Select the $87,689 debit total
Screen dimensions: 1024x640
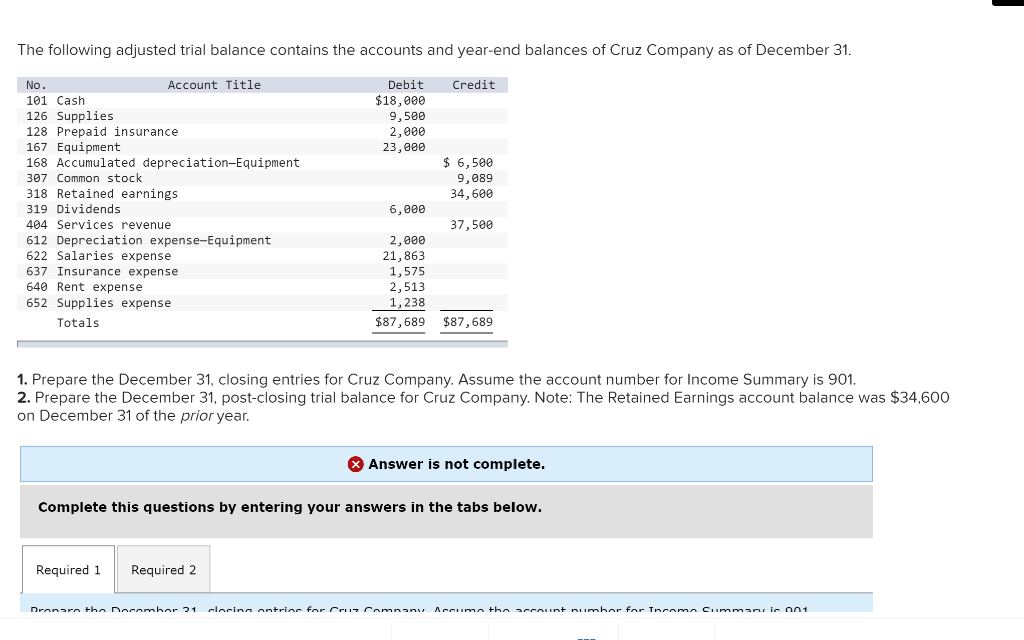pyautogui.click(x=400, y=322)
